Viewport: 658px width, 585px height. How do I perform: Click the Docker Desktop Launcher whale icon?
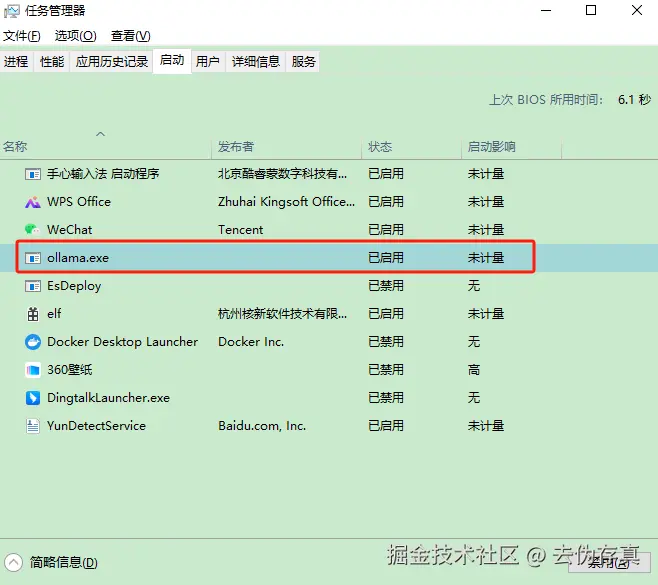coord(33,342)
